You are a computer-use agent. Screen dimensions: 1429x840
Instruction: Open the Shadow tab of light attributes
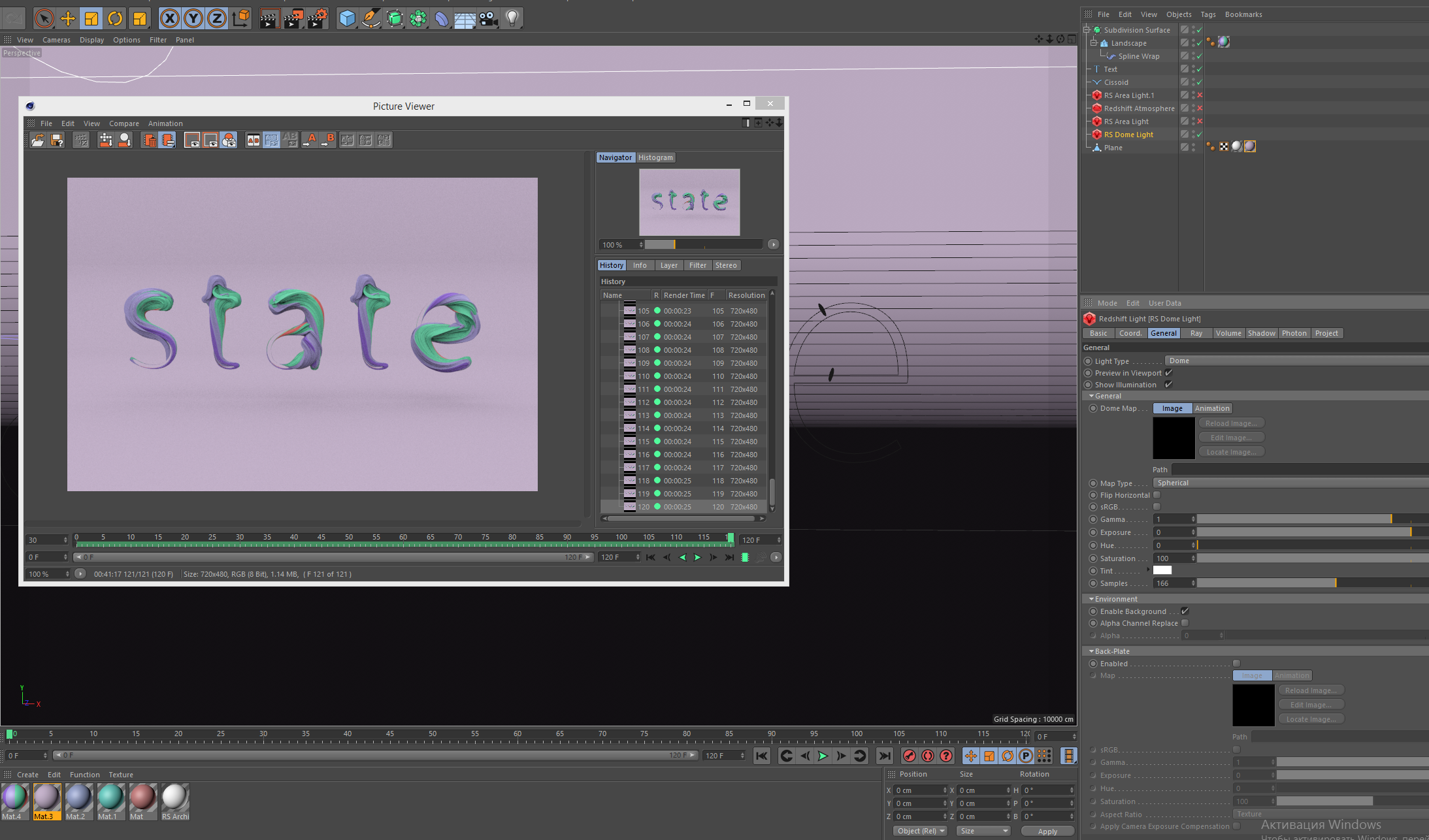point(1261,333)
